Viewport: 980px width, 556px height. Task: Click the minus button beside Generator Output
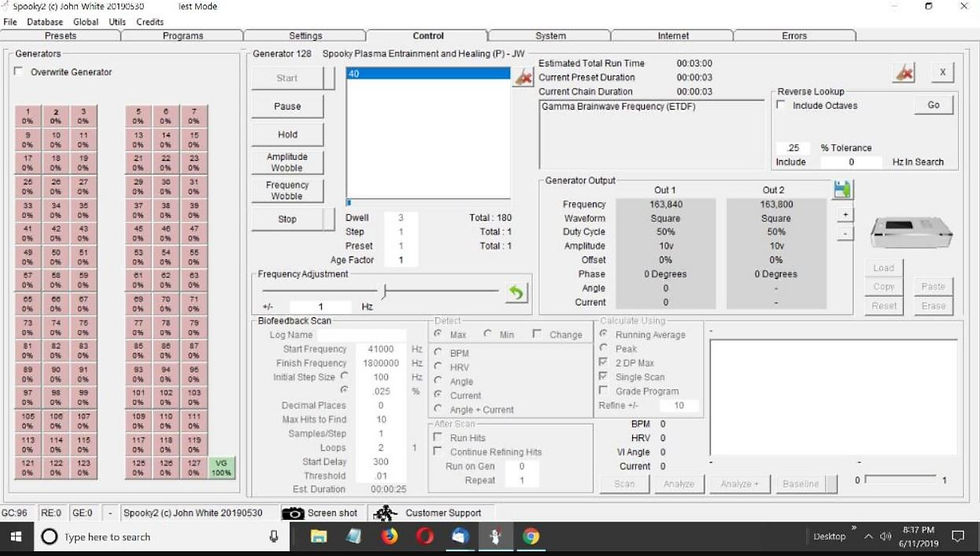(844, 233)
